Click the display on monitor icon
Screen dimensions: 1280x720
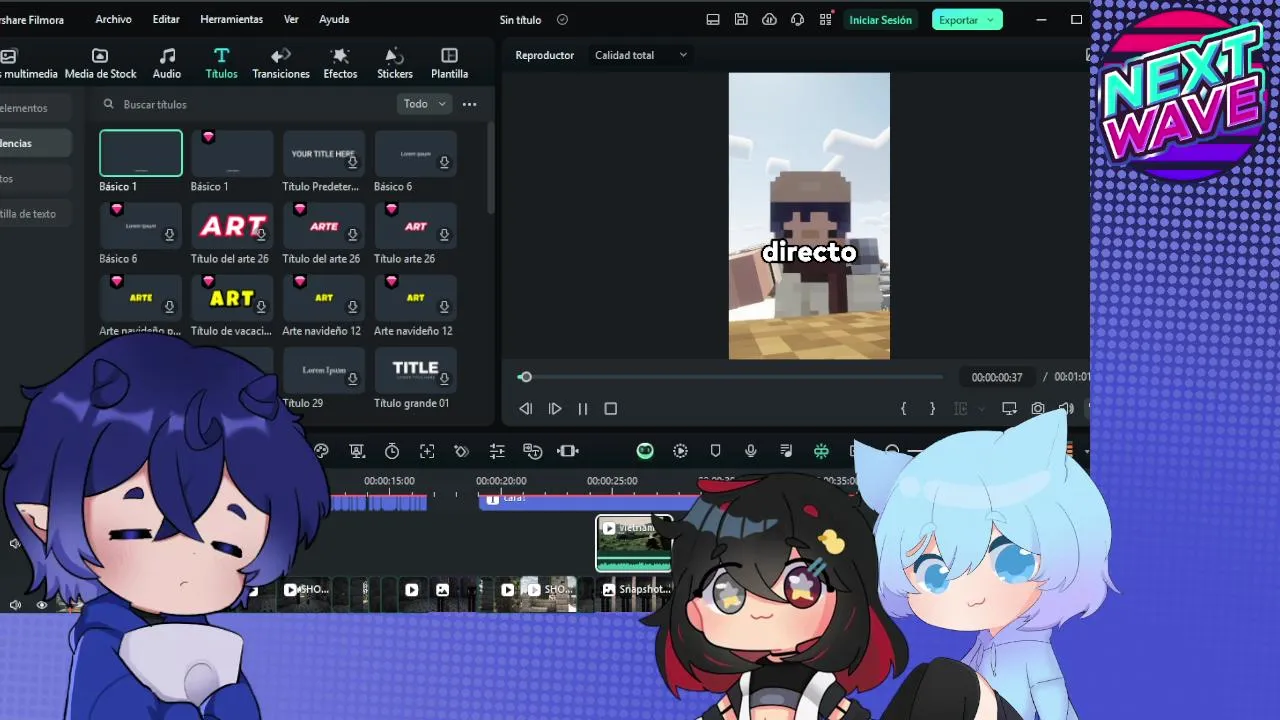click(1009, 408)
